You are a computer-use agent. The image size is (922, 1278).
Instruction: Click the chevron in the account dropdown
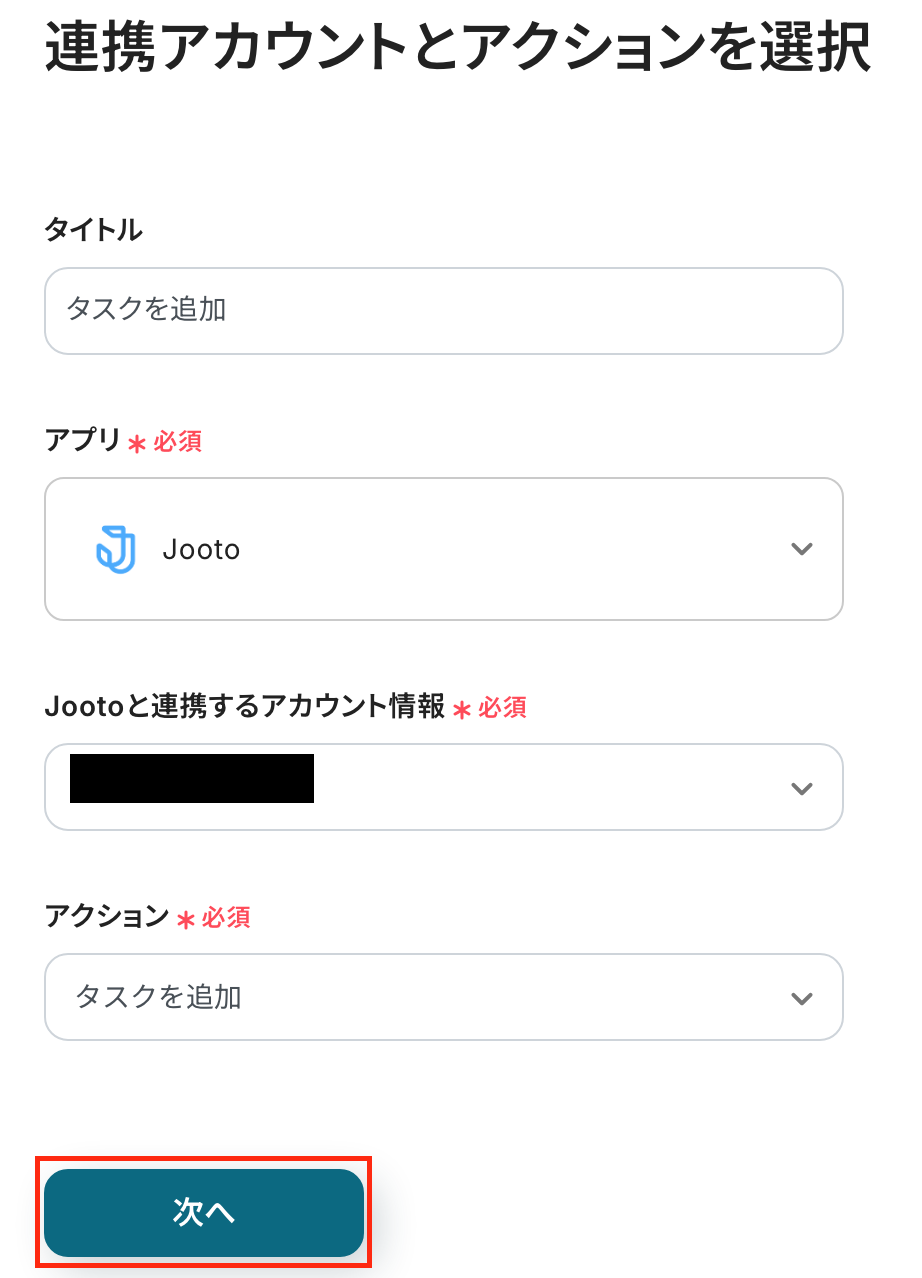[x=801, y=788]
